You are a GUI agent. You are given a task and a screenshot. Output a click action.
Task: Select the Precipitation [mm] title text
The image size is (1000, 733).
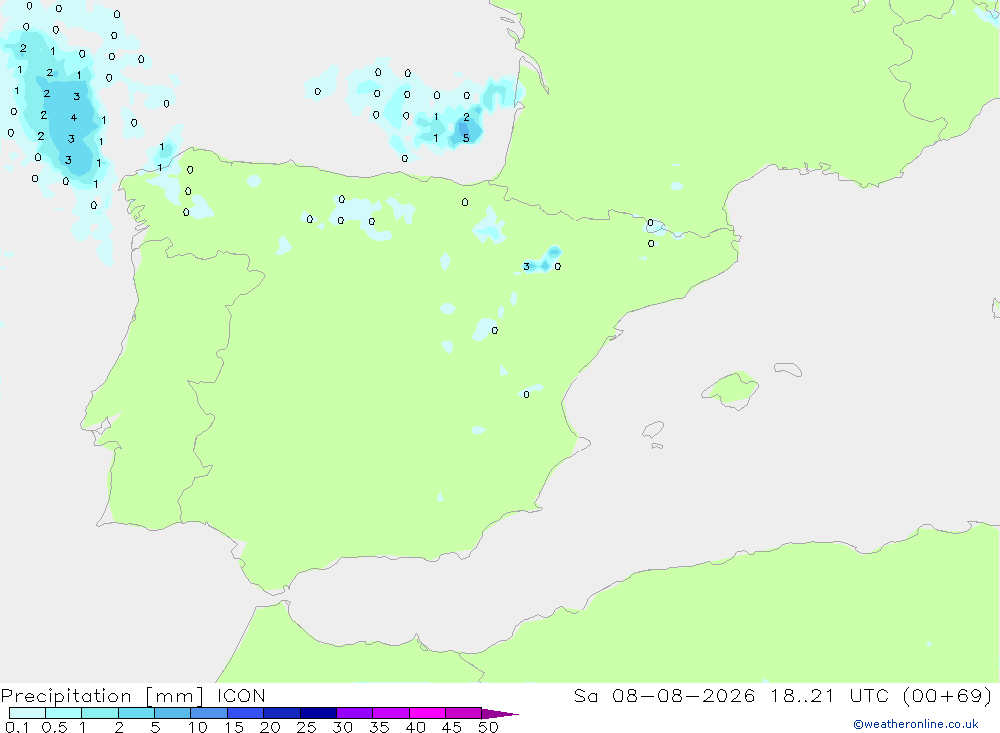pos(102,695)
